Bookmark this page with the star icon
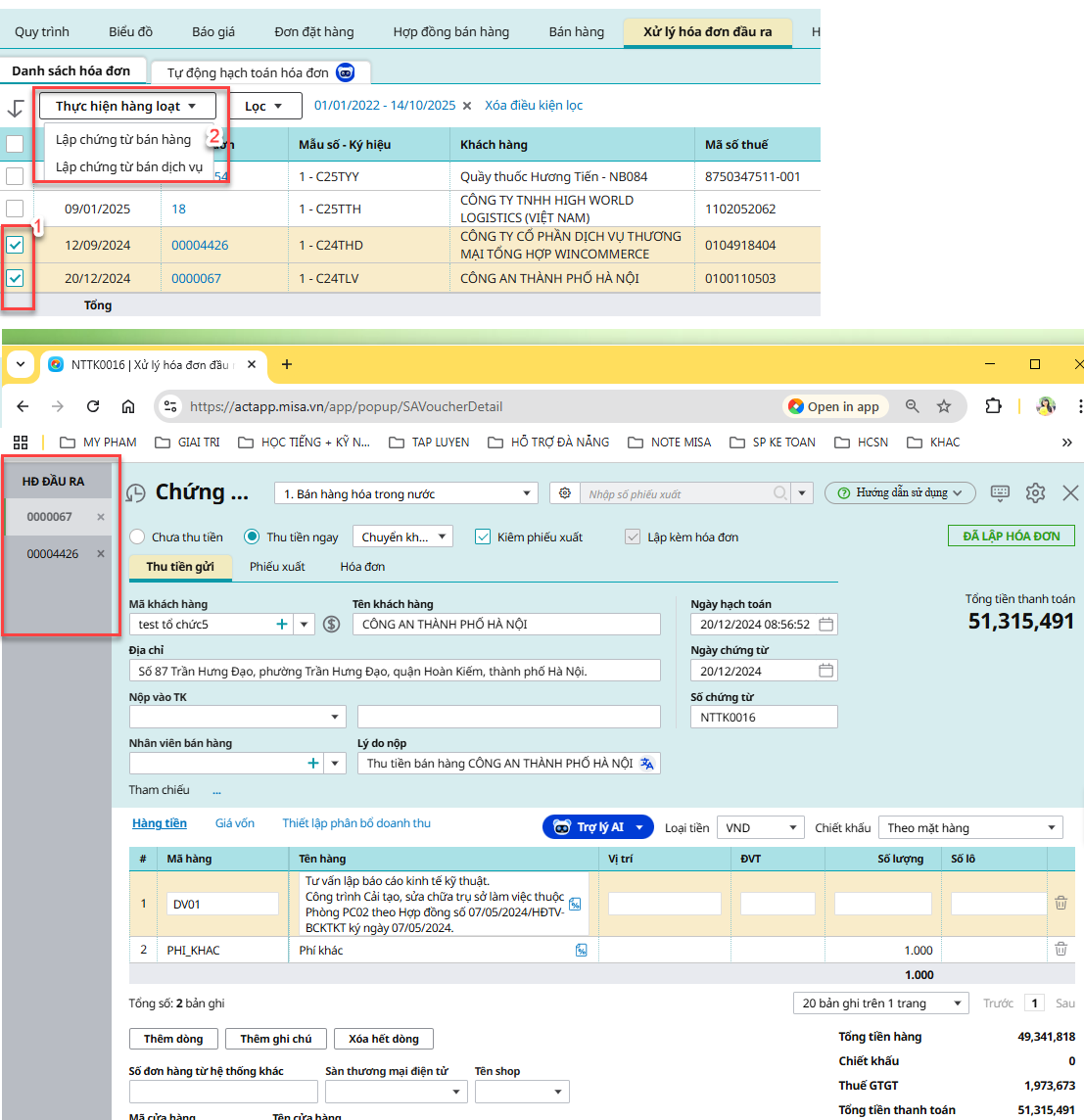This screenshot has height=1120, width=1084. [x=944, y=406]
